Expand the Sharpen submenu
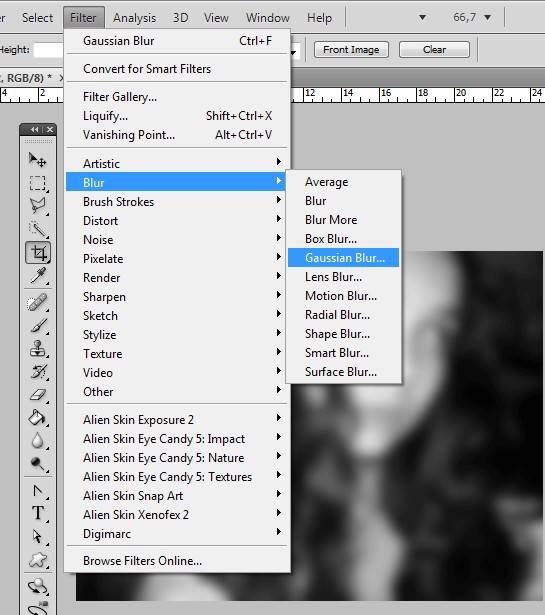This screenshot has height=615, width=545. (x=177, y=297)
